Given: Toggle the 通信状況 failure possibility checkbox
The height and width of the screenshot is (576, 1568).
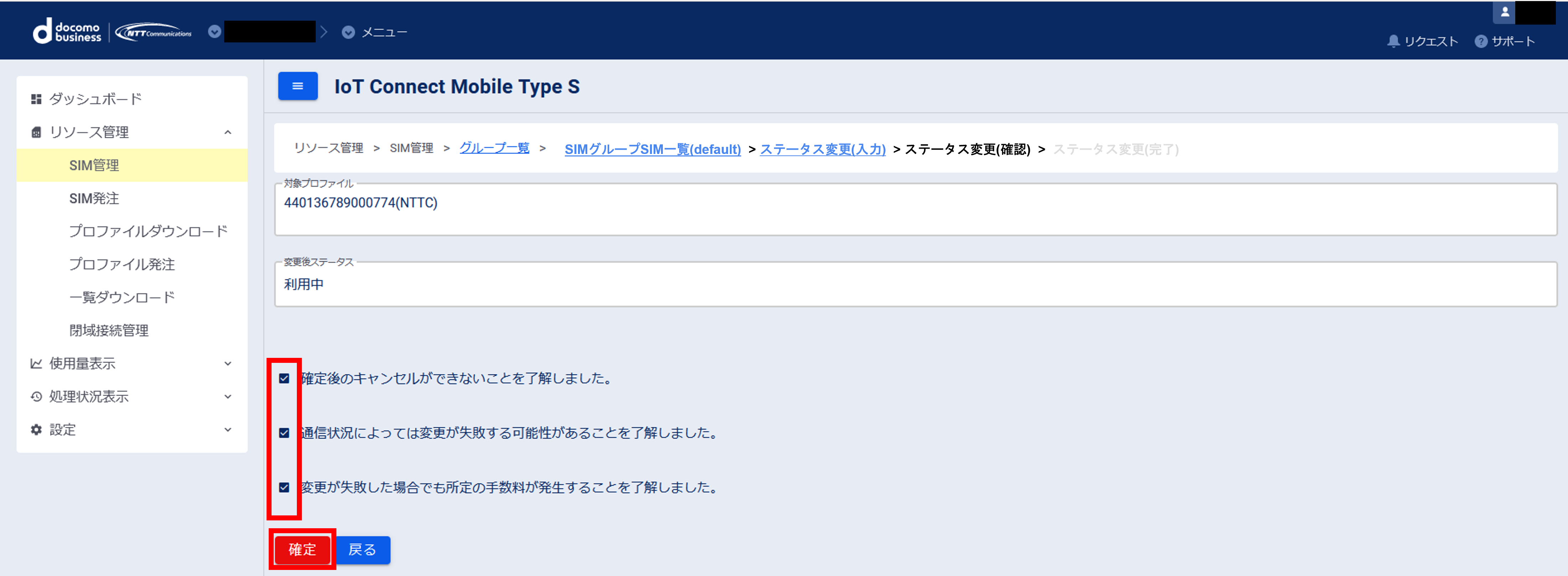Looking at the screenshot, I should (284, 433).
